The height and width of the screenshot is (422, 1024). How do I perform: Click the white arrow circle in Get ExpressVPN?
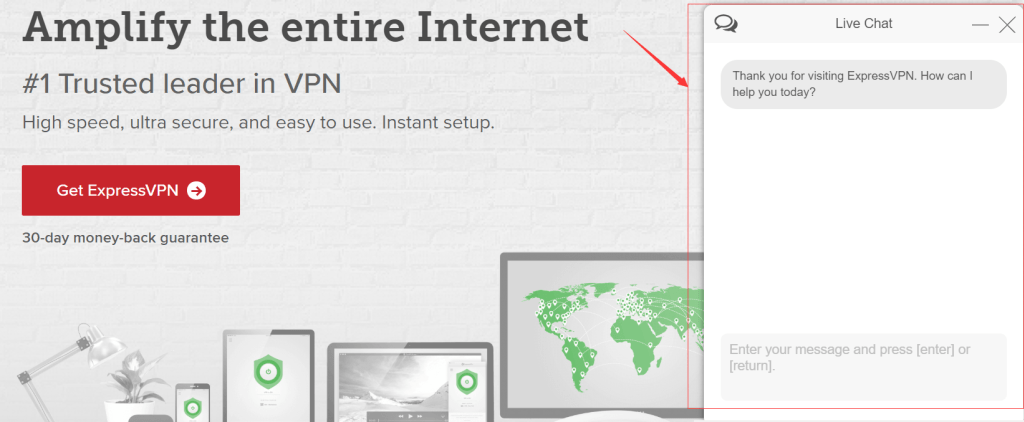pos(196,190)
